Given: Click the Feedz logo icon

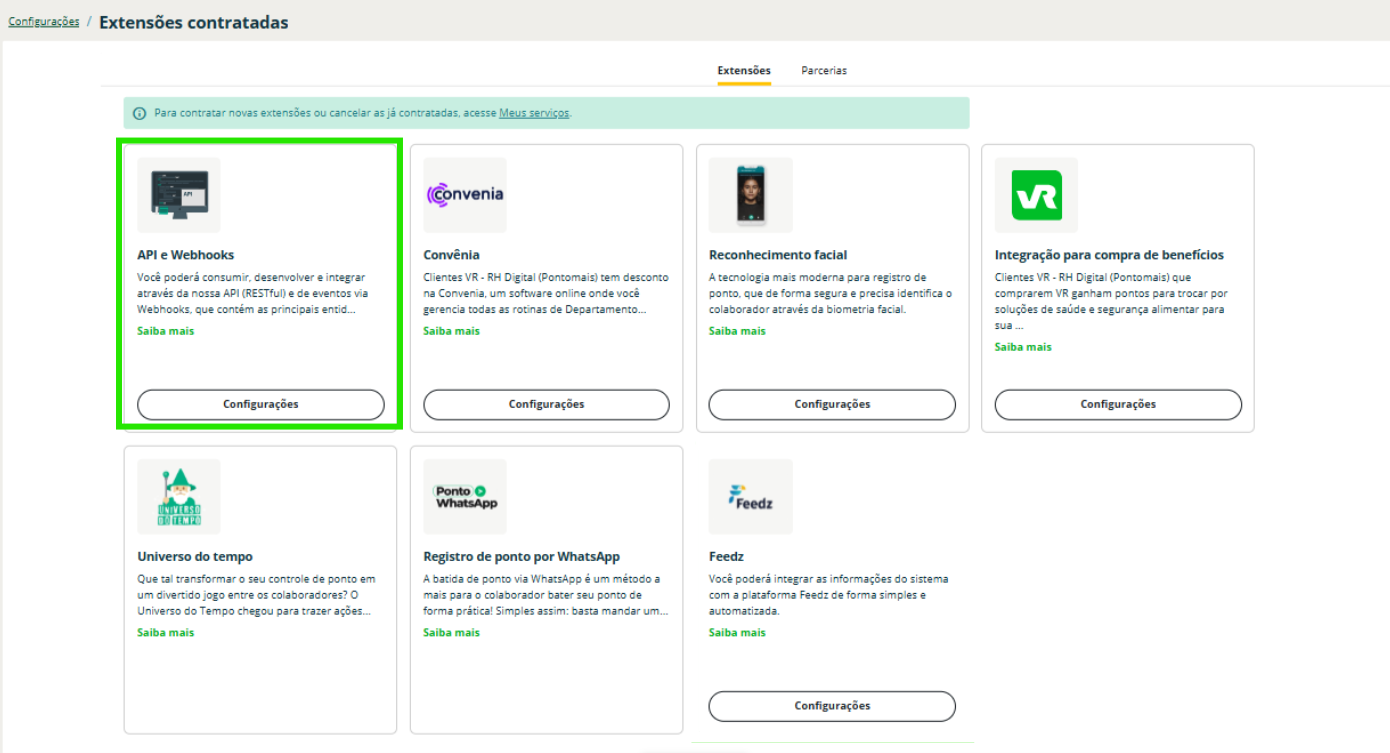Looking at the screenshot, I should click(750, 497).
